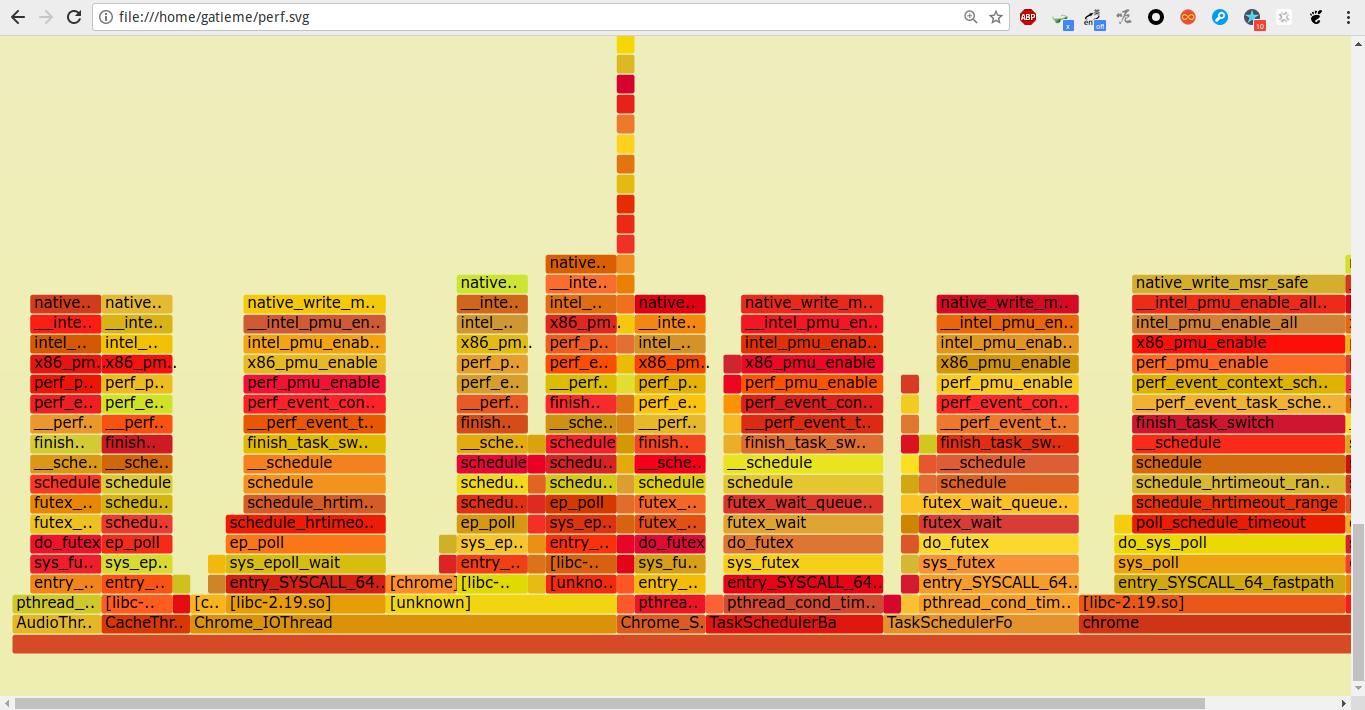Reload the perf.svg page
This screenshot has width=1365, height=710.
tap(74, 17)
